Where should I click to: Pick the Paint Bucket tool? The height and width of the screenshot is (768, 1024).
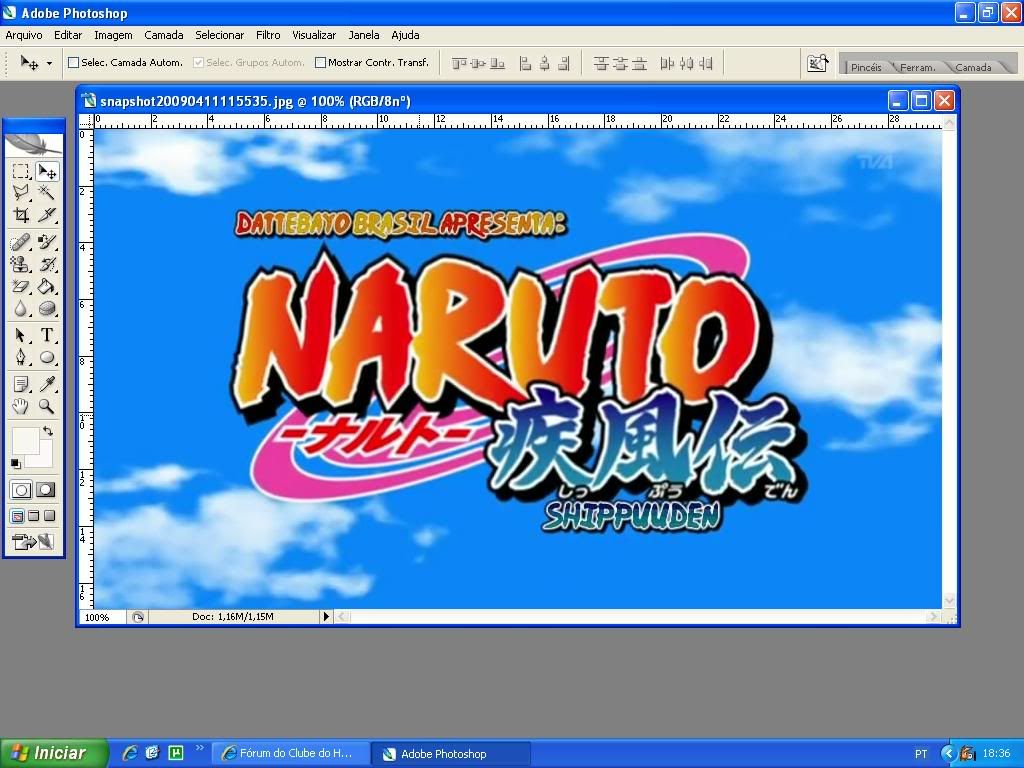(x=46, y=287)
